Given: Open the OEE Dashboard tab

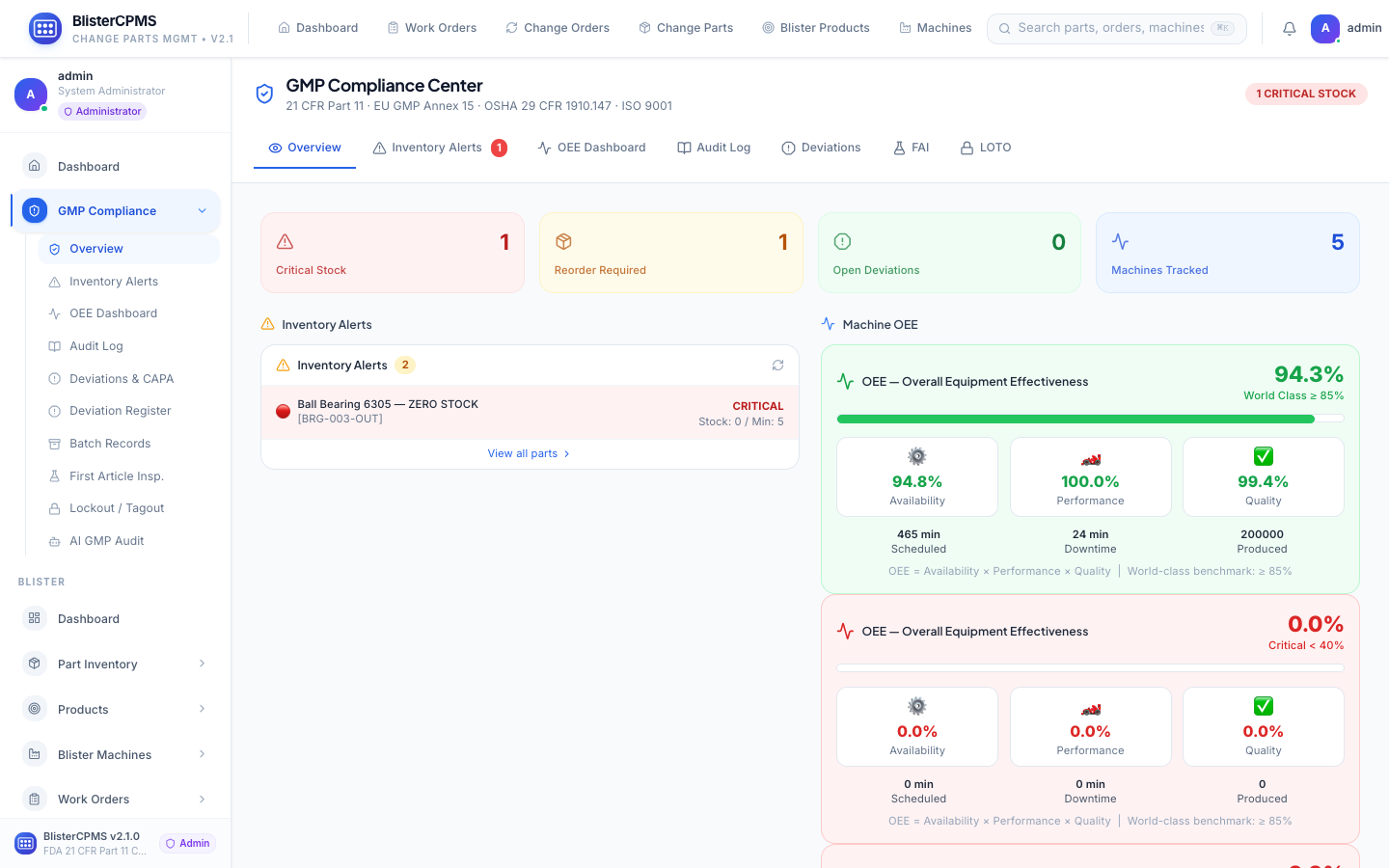Looking at the screenshot, I should point(592,148).
